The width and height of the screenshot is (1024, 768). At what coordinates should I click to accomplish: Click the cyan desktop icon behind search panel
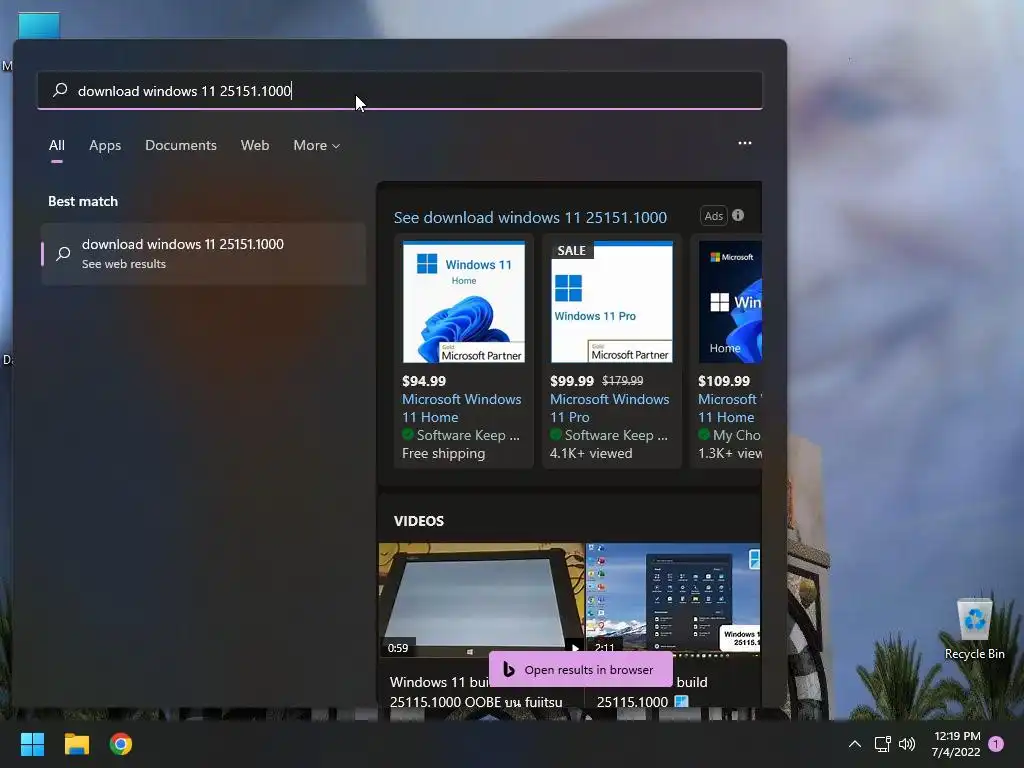(39, 26)
